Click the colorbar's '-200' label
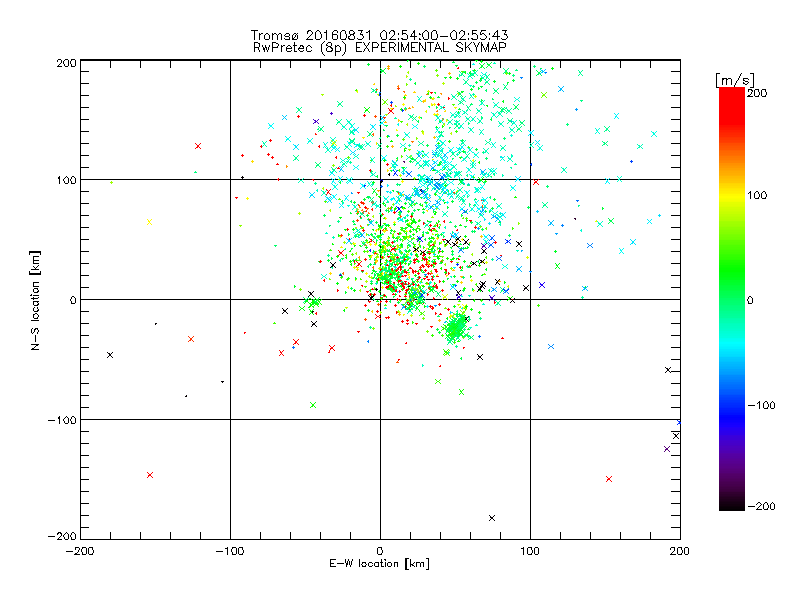The height and width of the screenshot is (600, 800). (x=761, y=507)
